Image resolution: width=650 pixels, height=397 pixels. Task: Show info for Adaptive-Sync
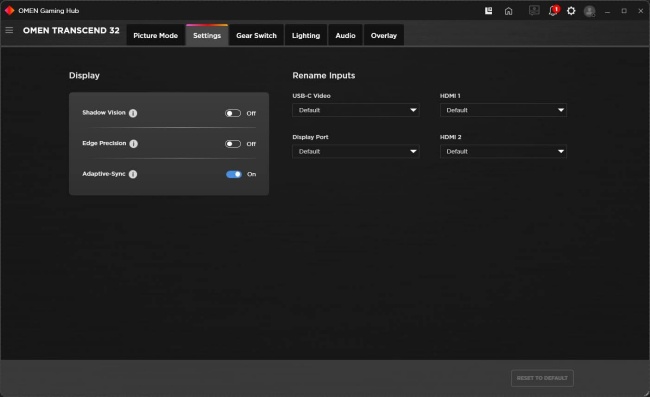133,174
